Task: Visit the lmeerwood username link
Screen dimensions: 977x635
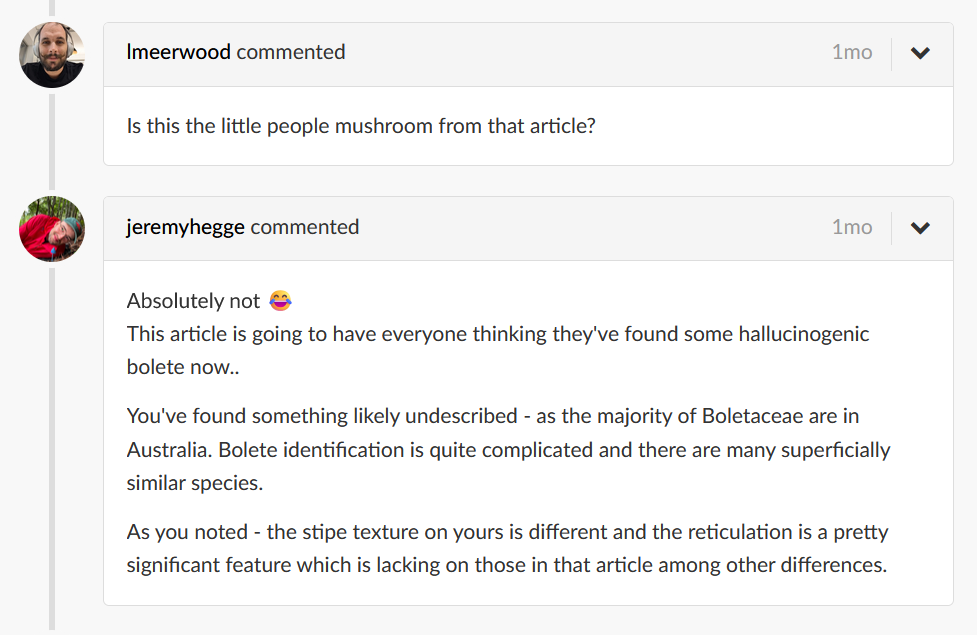Action: 179,52
